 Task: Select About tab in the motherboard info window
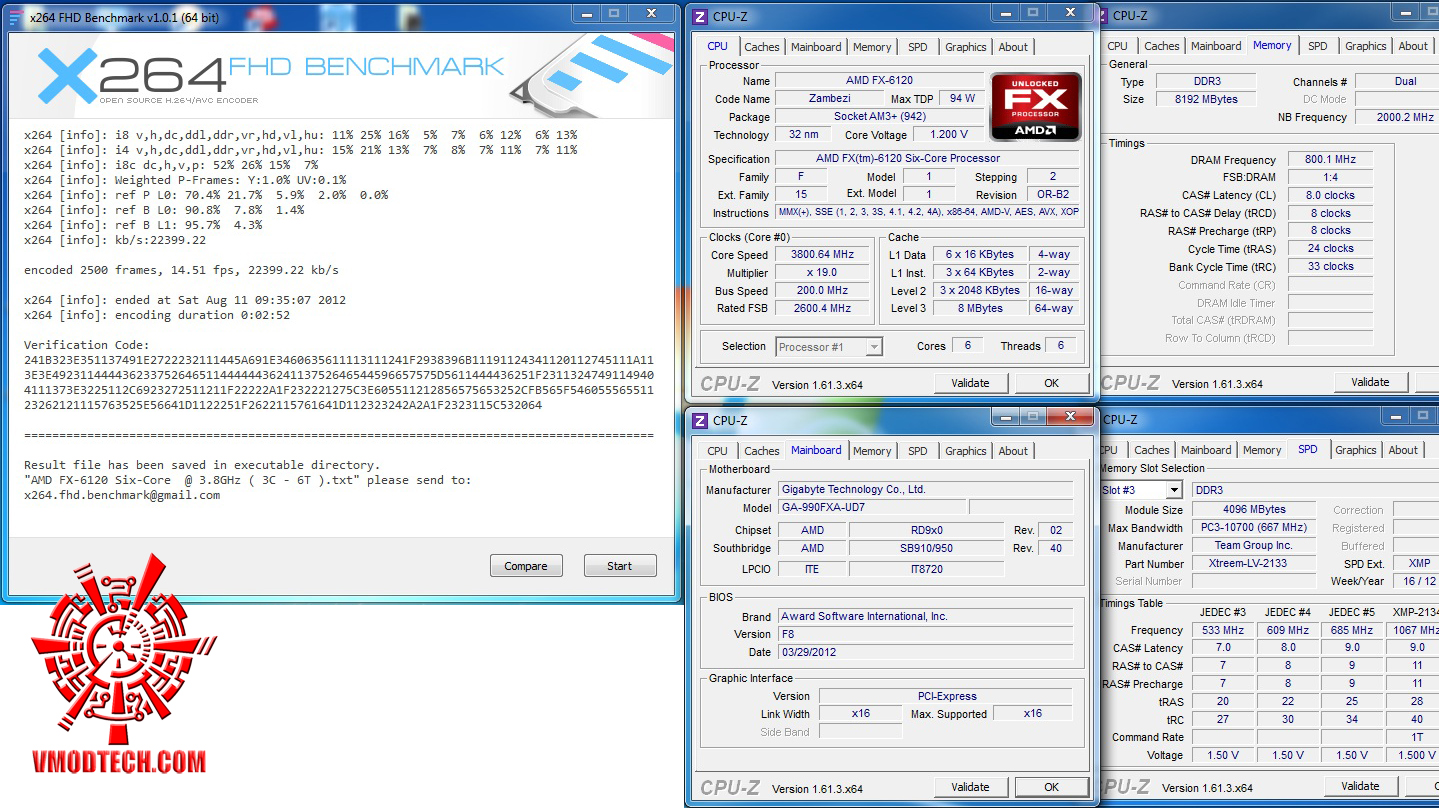point(1013,451)
